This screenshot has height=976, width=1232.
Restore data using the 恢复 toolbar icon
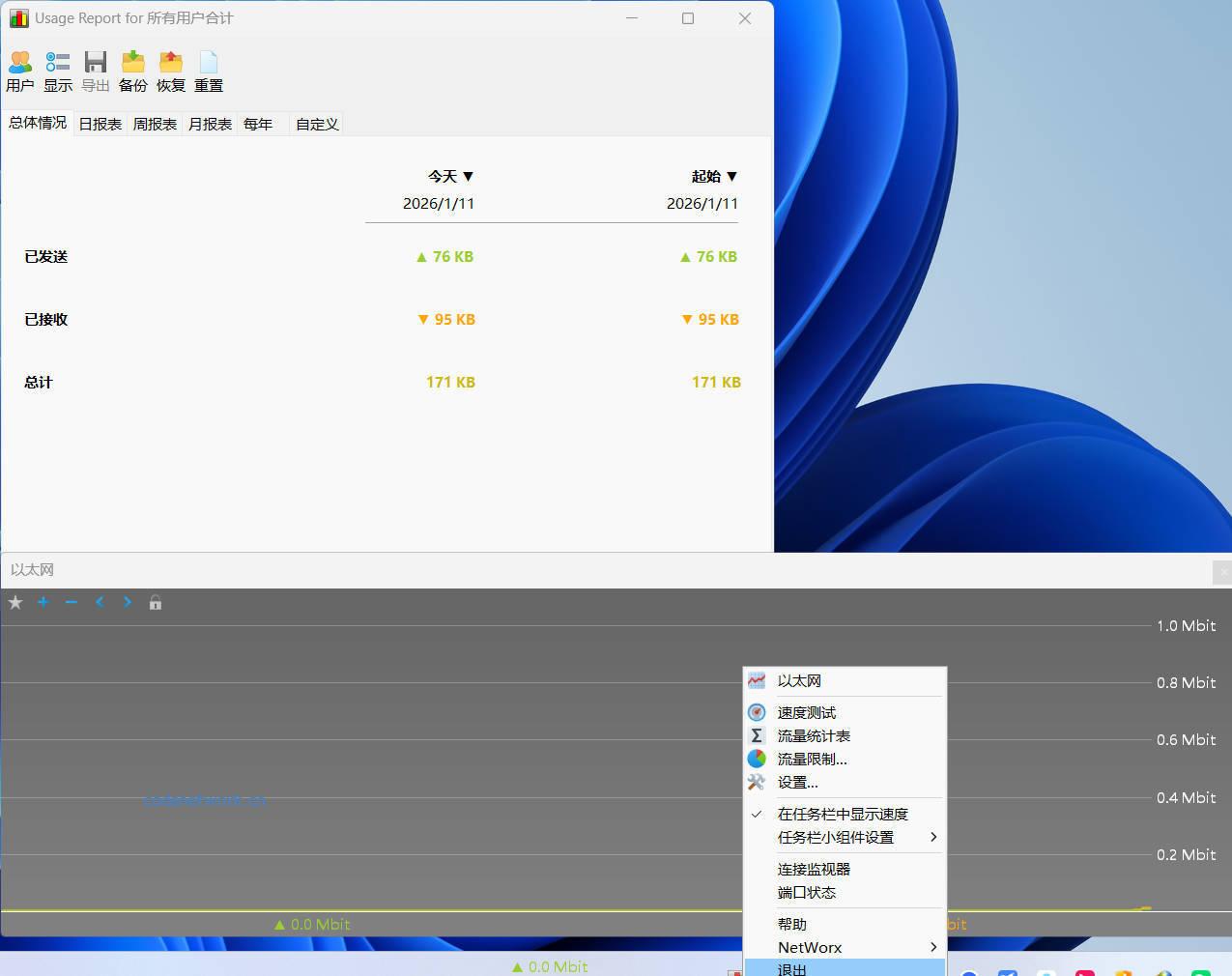[x=170, y=68]
